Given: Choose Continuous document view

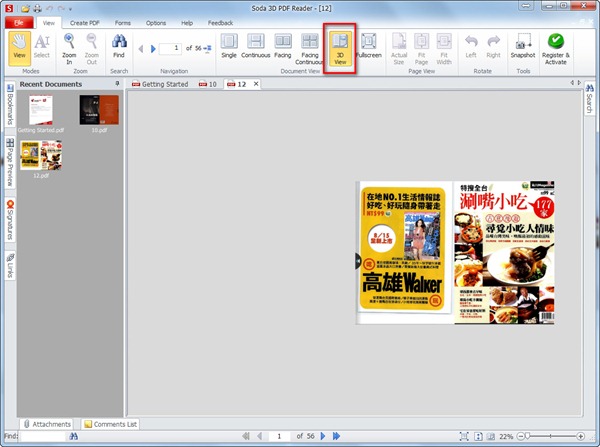Looking at the screenshot, I should (256, 47).
